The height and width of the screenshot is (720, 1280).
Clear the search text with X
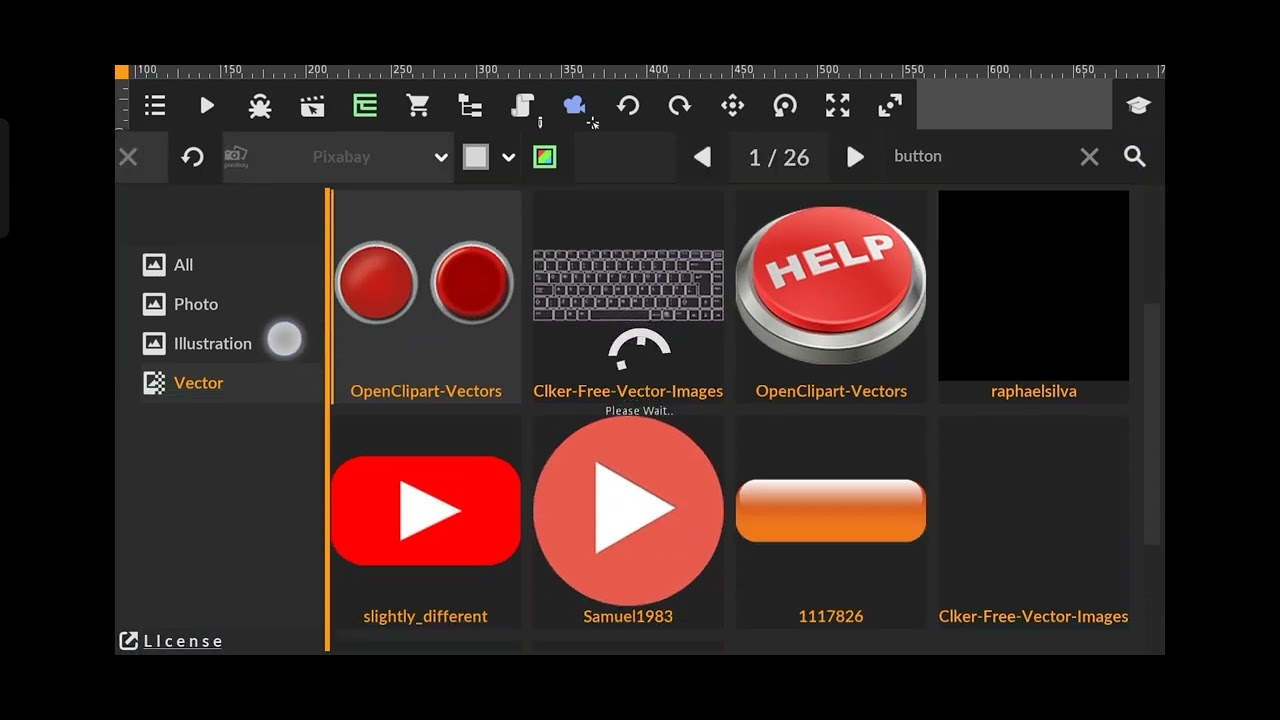[1089, 157]
